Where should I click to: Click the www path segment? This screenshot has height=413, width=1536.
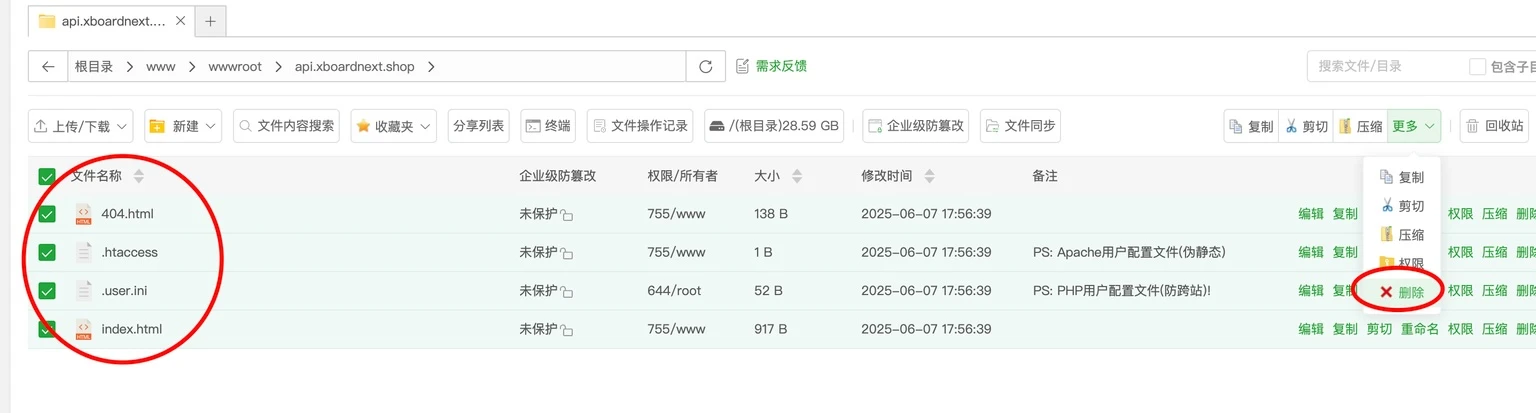click(160, 67)
